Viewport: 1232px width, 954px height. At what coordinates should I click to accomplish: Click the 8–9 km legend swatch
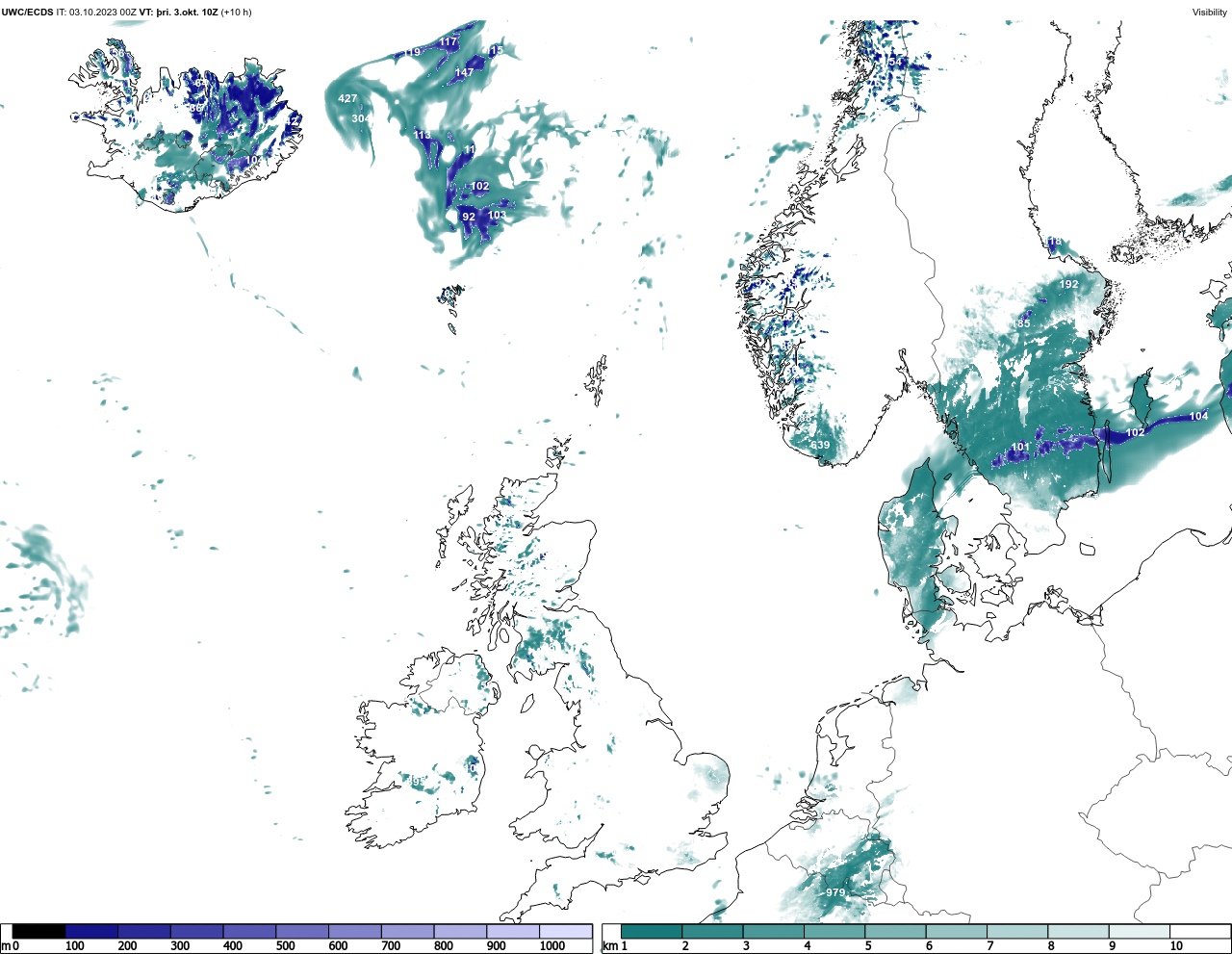[x=1078, y=931]
